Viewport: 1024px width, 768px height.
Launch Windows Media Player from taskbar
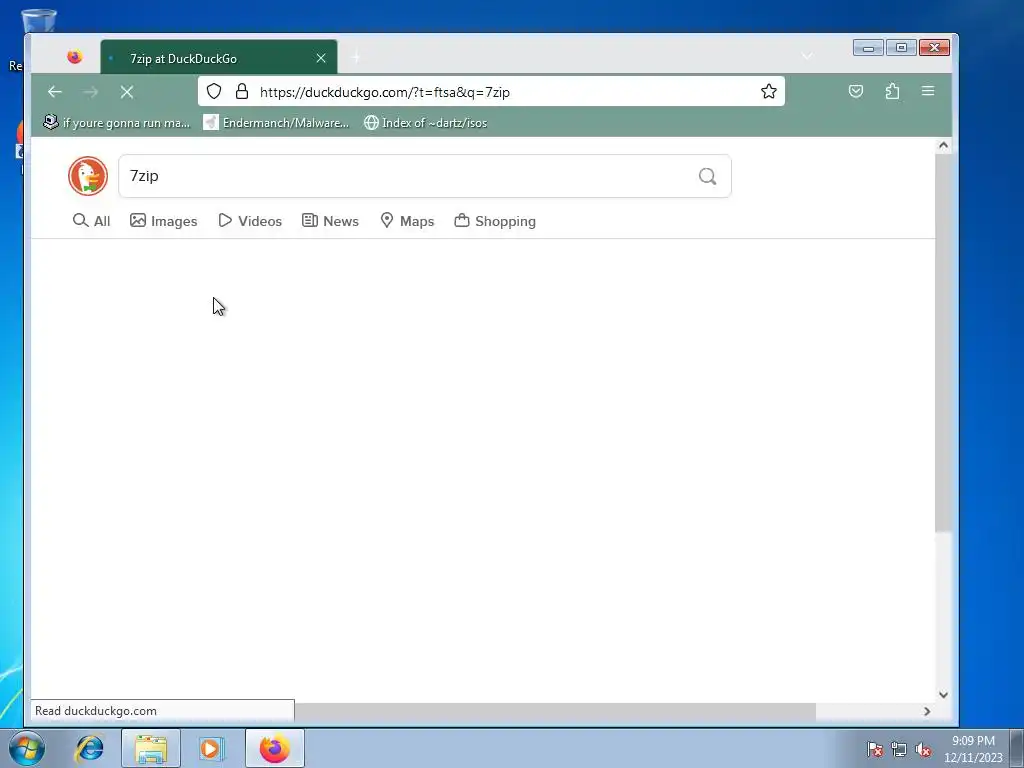tap(211, 748)
